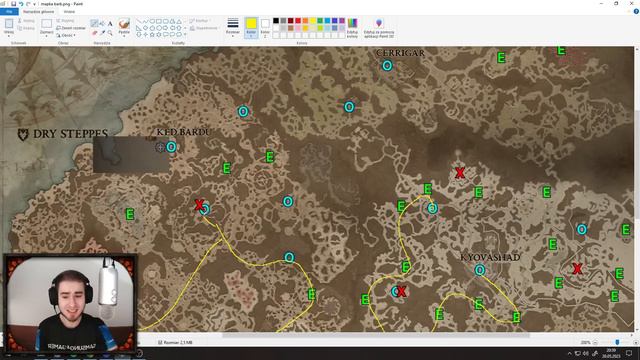Click the horizontal scrollbar below canvas
This screenshot has height=360, width=640.
pyautogui.click(x=376, y=336)
